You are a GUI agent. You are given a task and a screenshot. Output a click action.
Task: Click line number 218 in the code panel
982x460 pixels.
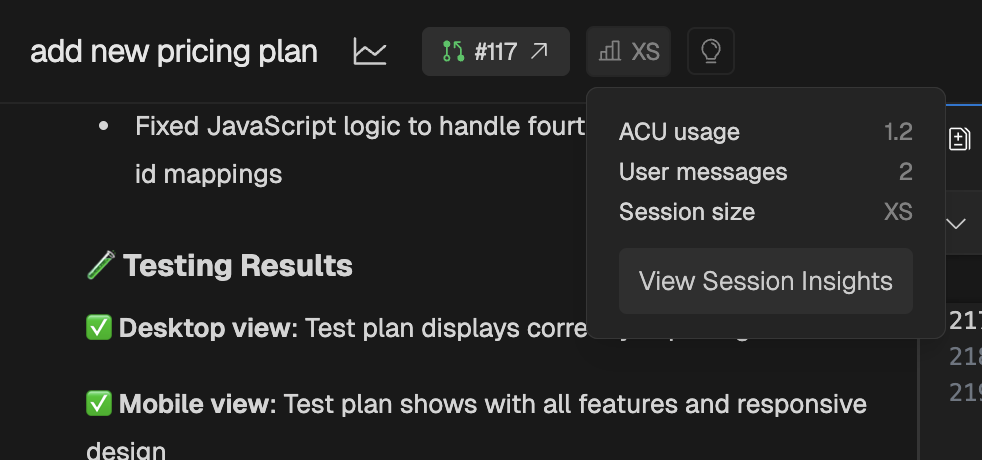pyautogui.click(x=966, y=357)
